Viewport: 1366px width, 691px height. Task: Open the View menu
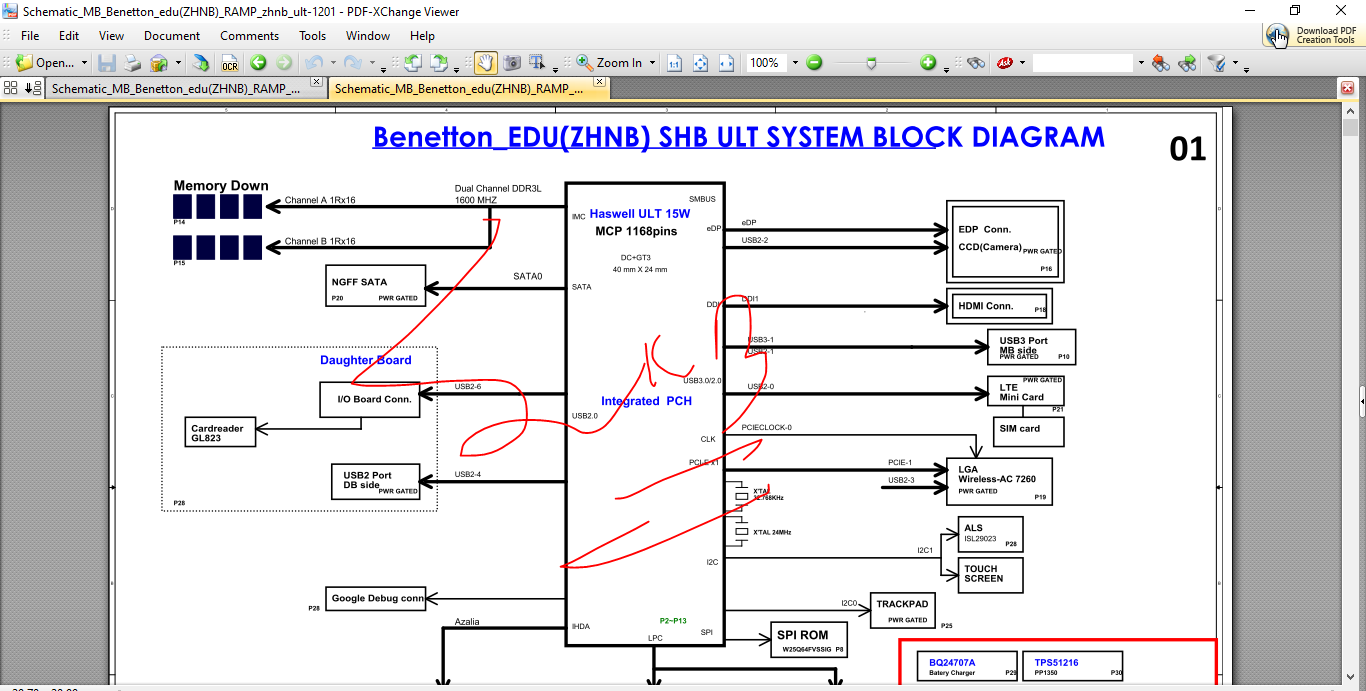(x=112, y=36)
